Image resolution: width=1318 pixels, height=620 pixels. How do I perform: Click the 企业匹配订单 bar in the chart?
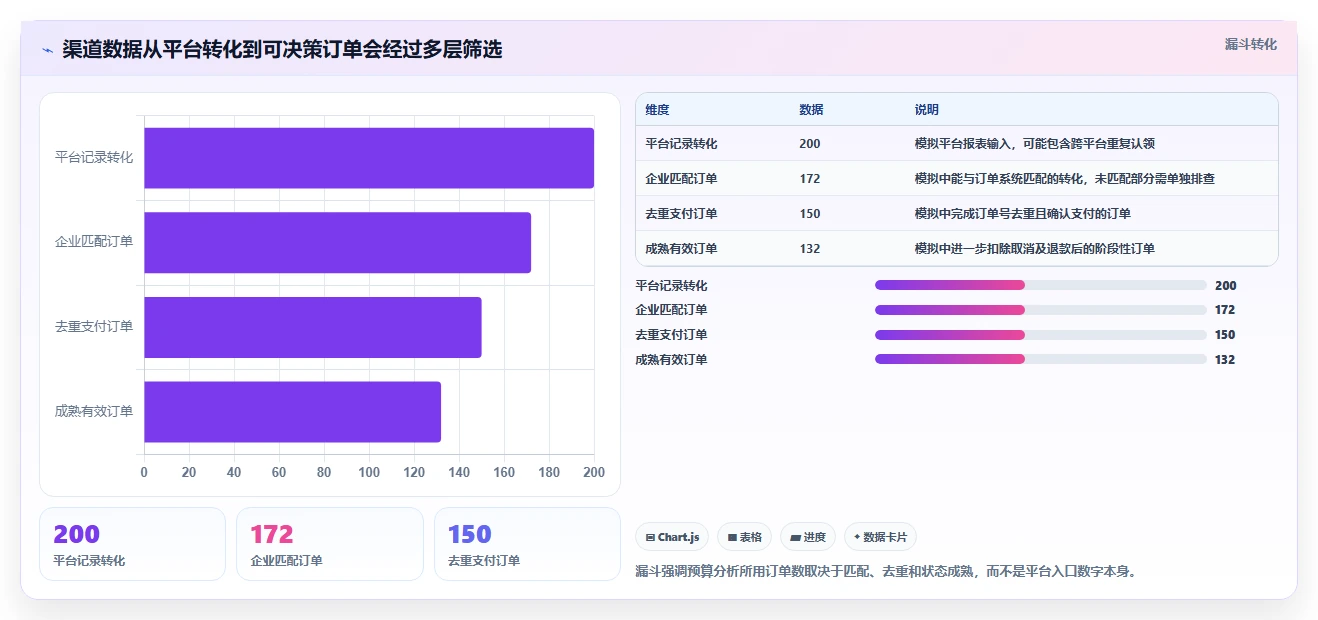[337, 242]
